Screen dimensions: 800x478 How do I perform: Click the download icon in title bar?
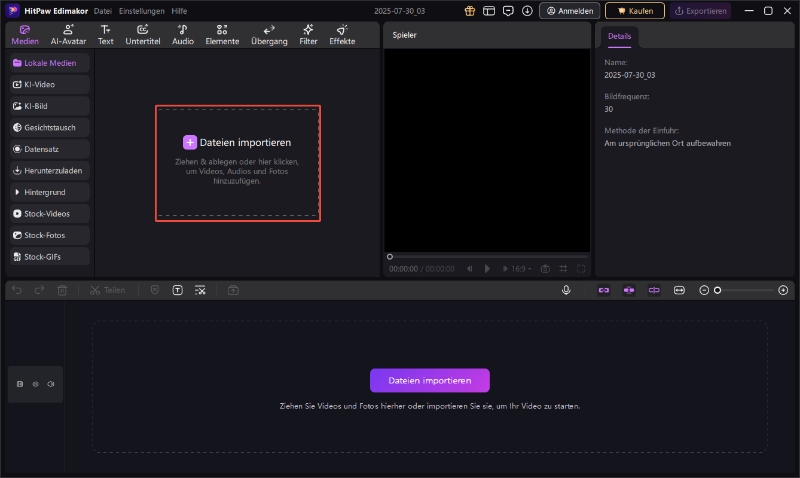click(x=527, y=11)
